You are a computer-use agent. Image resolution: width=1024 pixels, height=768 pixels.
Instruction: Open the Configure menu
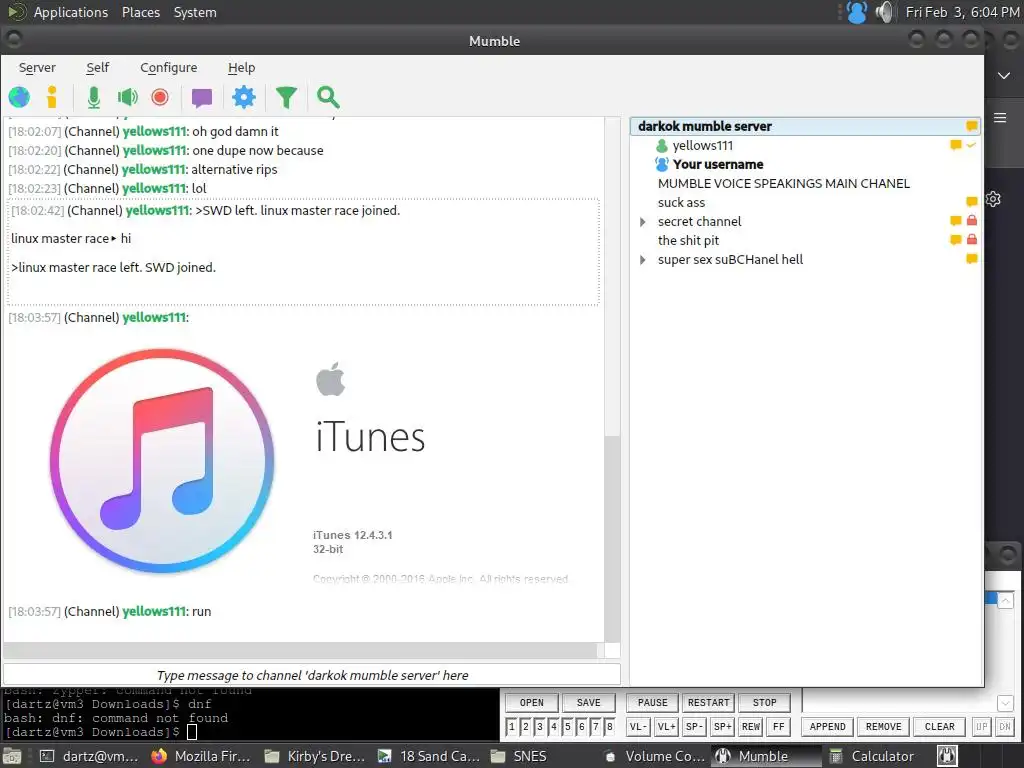tap(168, 68)
